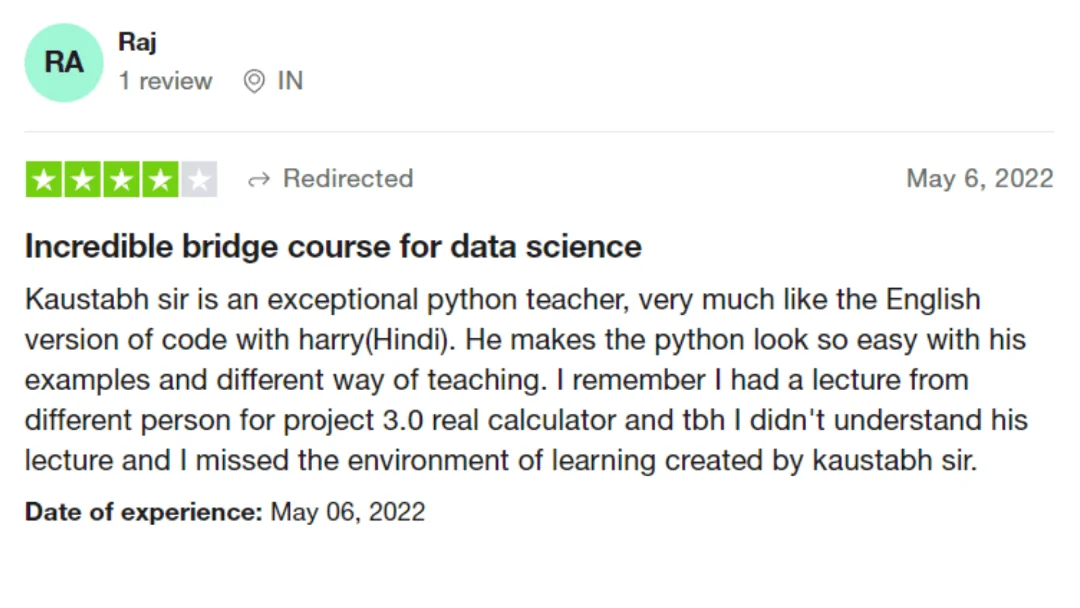This screenshot has height=608, width=1080.
Task: Click the review body paragraph text
Action: (526, 380)
